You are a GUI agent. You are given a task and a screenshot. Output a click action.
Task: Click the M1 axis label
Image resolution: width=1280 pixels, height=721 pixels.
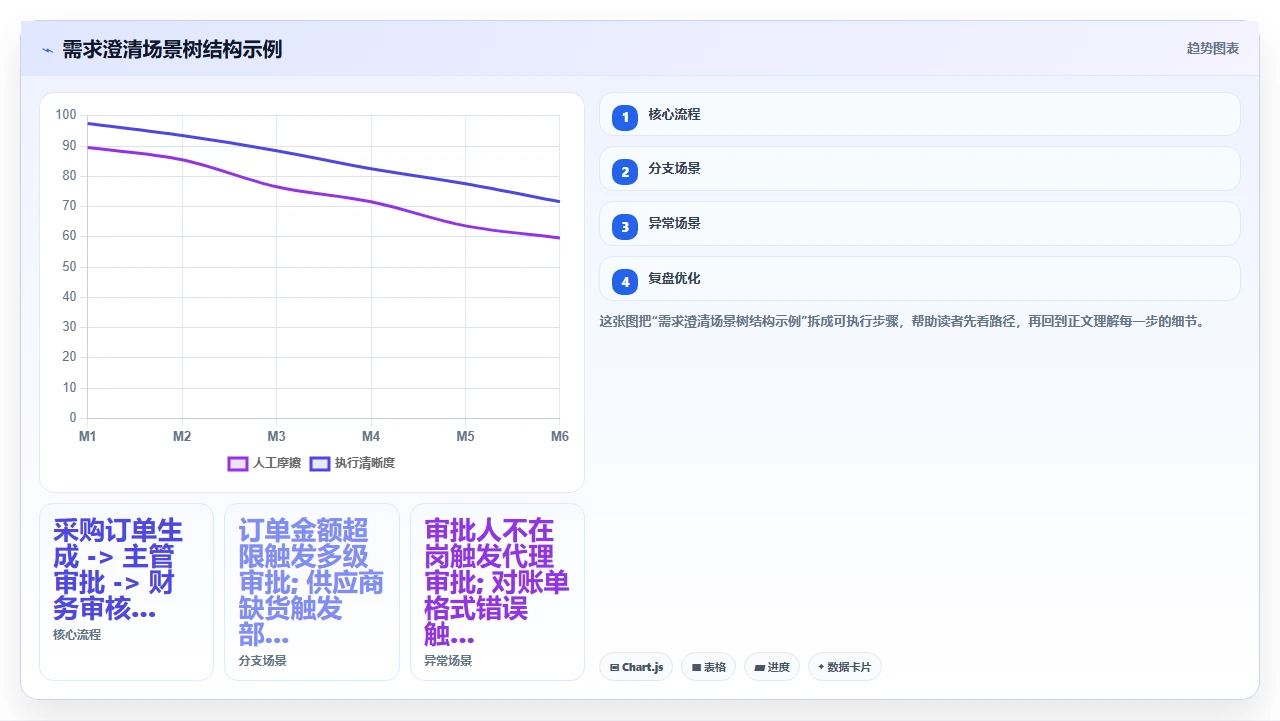[88, 437]
